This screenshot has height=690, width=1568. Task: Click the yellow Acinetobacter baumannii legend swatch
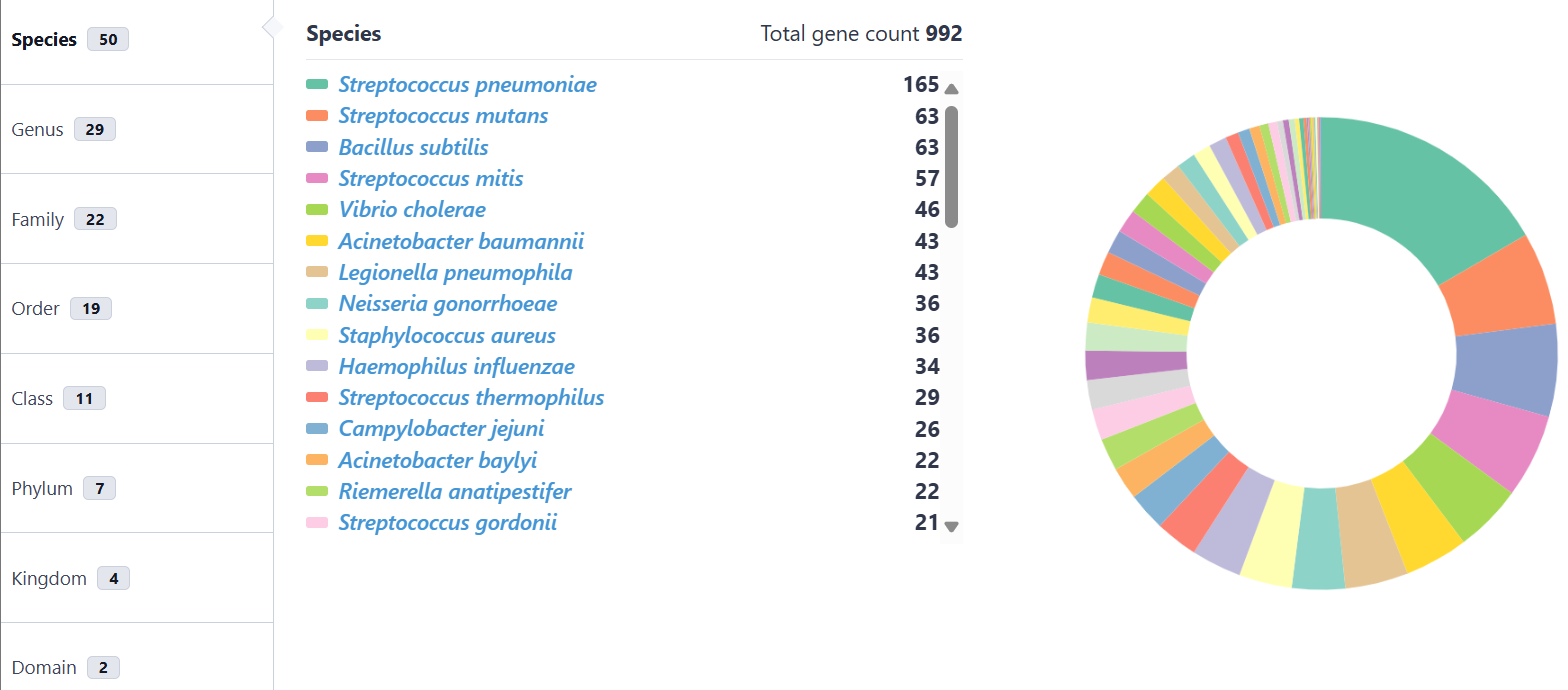coord(317,242)
